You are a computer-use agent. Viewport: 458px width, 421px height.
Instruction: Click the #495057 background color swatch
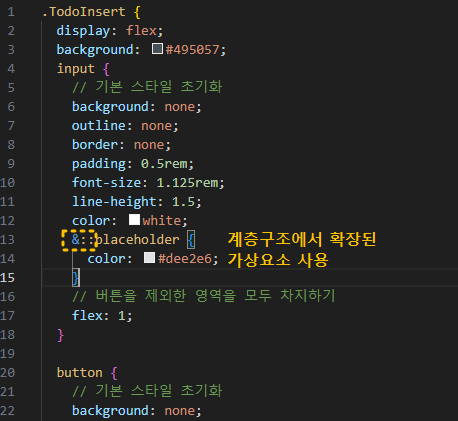click(x=157, y=49)
